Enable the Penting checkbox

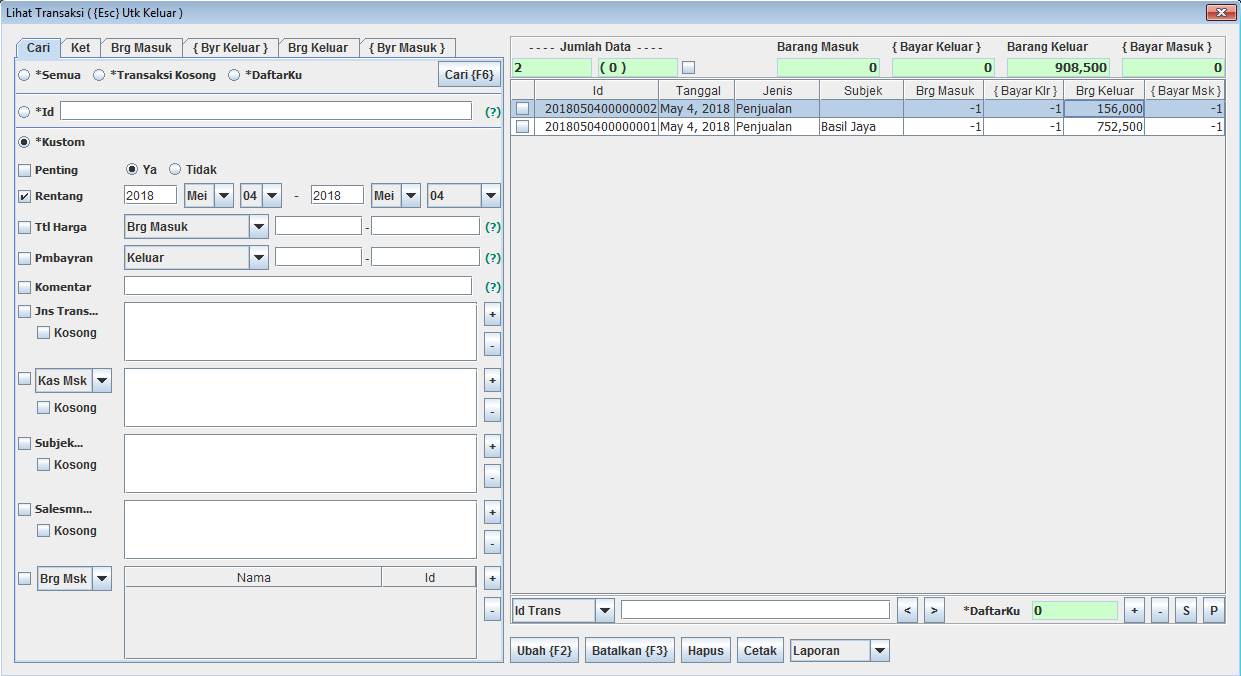tap(25, 170)
